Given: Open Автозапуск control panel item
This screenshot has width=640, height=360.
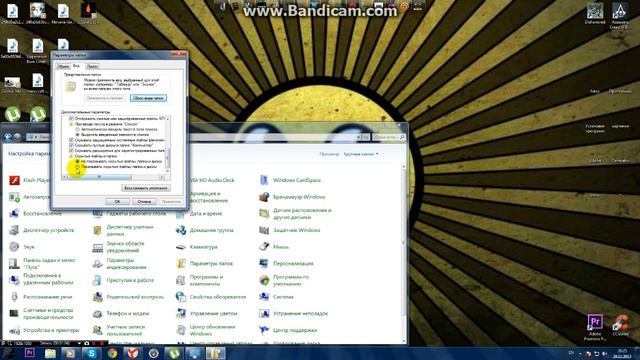Looking at the screenshot, I should (29, 197).
